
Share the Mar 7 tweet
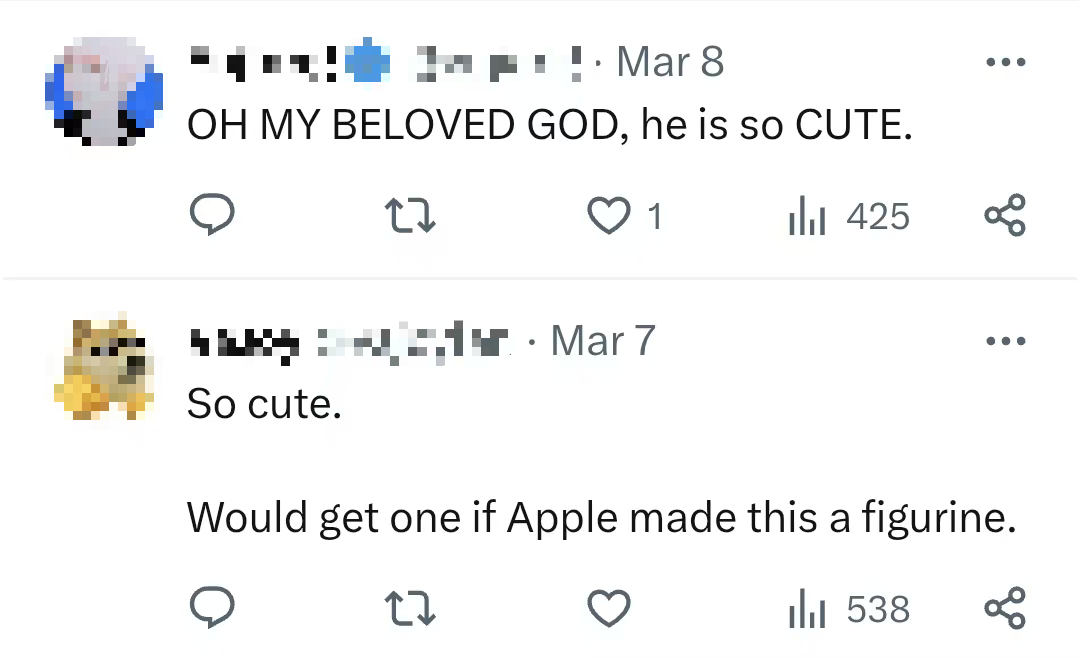point(1005,607)
